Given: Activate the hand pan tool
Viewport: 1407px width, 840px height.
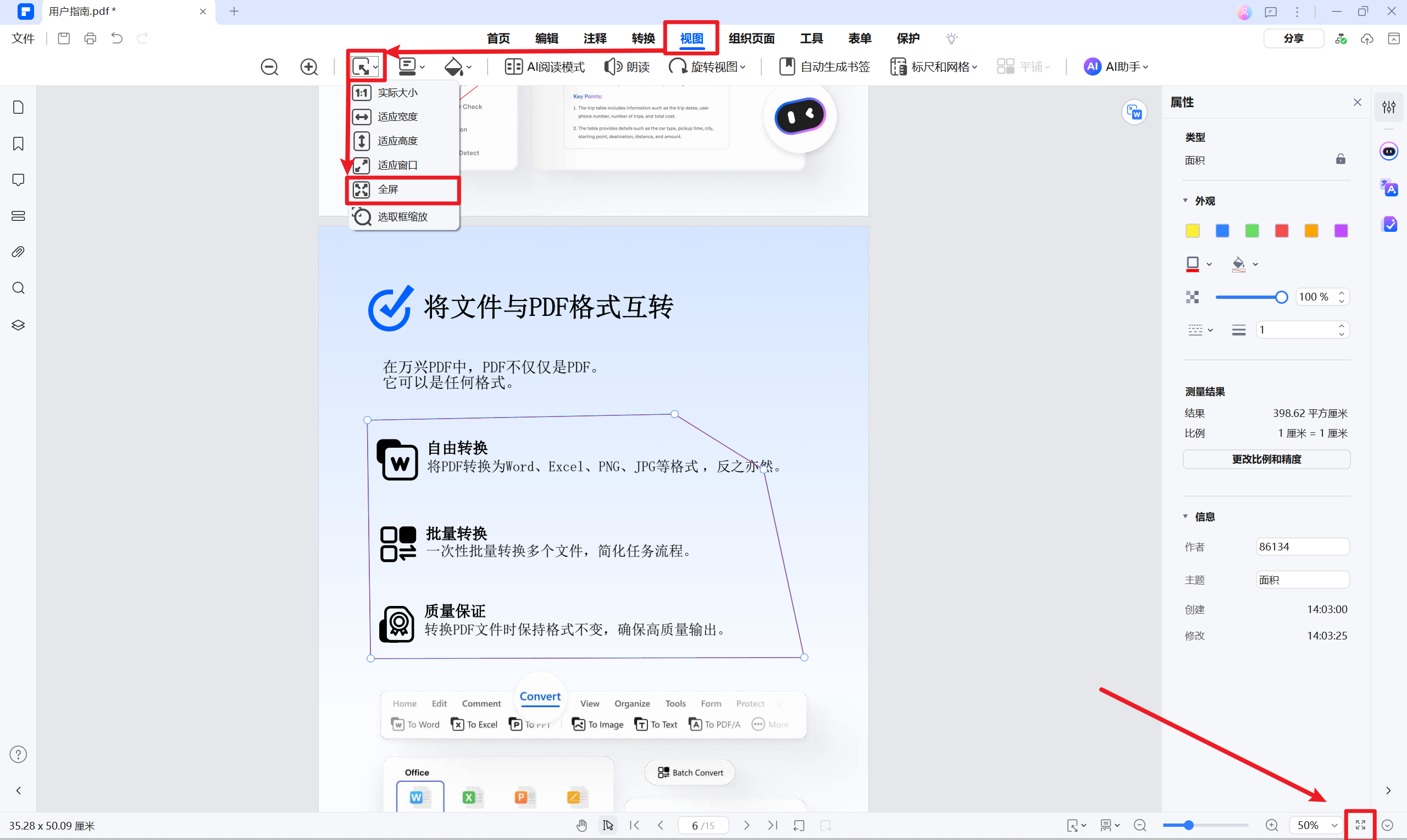Looking at the screenshot, I should (581, 825).
